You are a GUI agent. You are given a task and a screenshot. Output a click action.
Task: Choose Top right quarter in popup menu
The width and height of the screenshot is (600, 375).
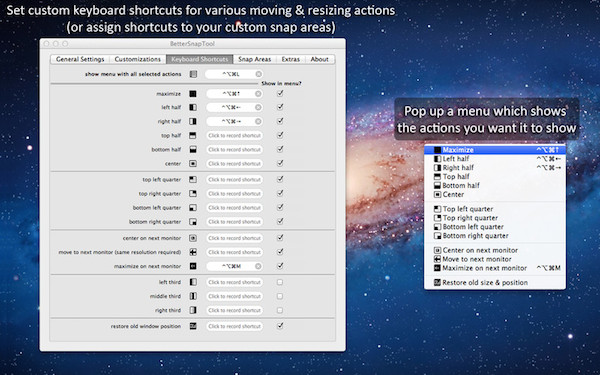point(495,218)
